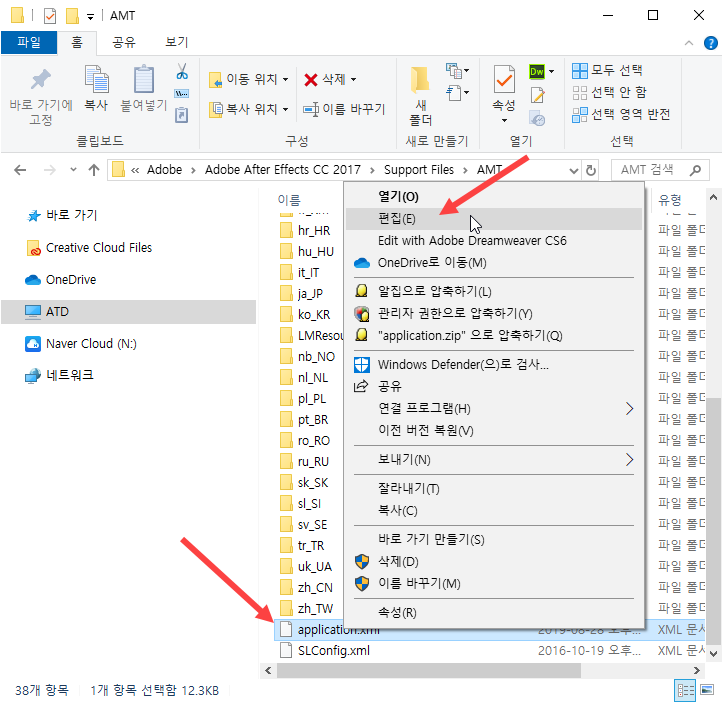Click the 이름 column header
Screen dimensions: 723x703
click(289, 200)
